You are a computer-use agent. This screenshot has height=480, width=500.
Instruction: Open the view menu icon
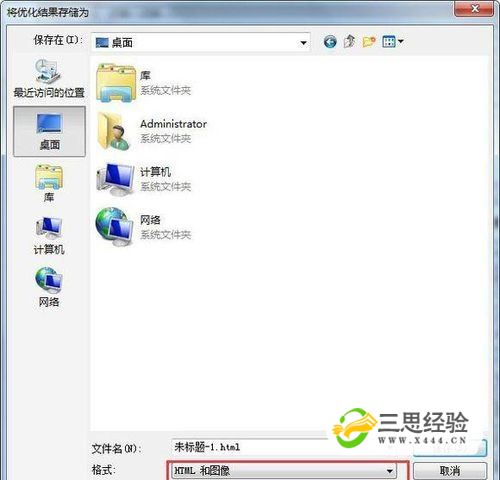point(389,42)
